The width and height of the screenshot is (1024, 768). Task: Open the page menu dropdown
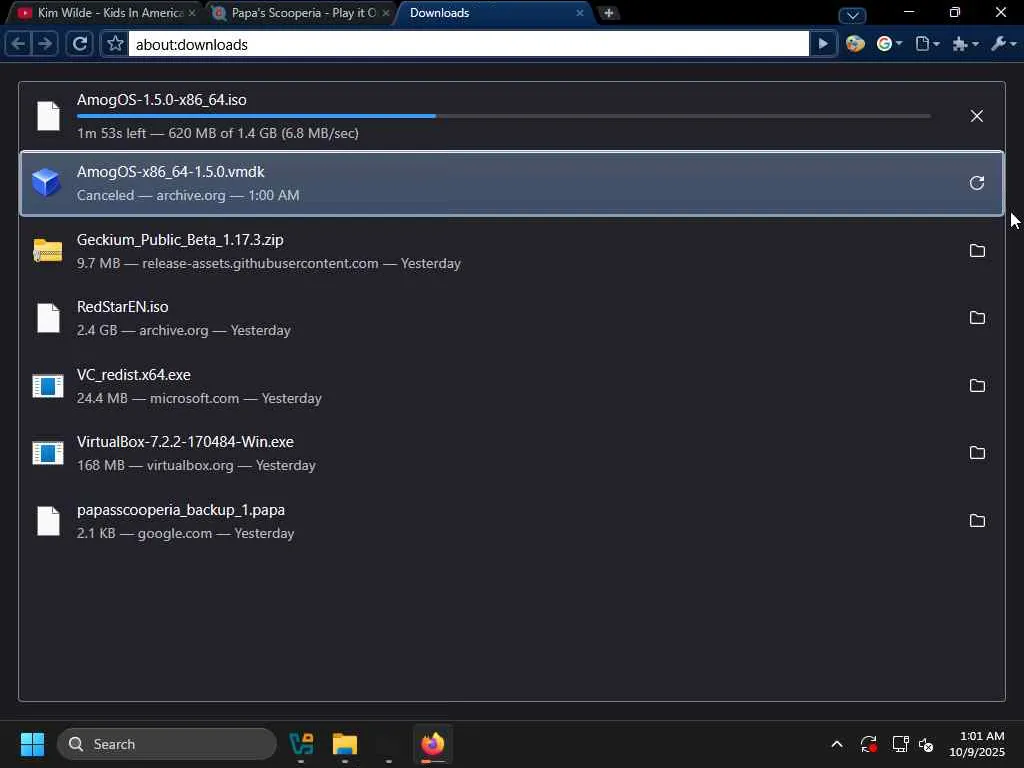pos(927,44)
